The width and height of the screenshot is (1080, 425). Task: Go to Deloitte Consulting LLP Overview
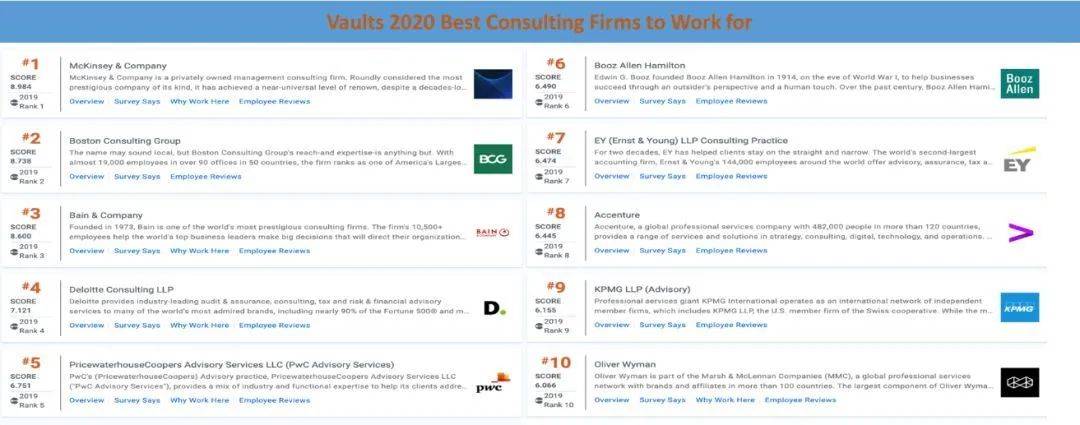point(87,325)
